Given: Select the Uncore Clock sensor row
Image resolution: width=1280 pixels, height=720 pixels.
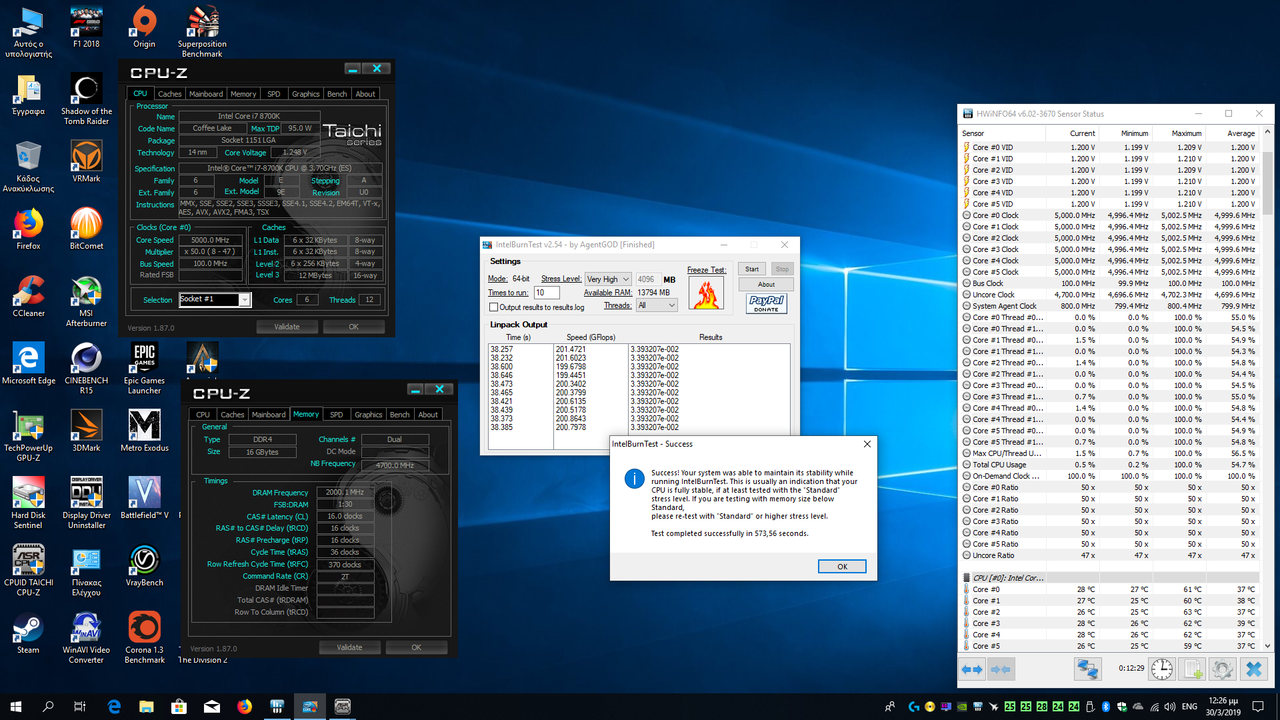Looking at the screenshot, I should tap(1110, 295).
